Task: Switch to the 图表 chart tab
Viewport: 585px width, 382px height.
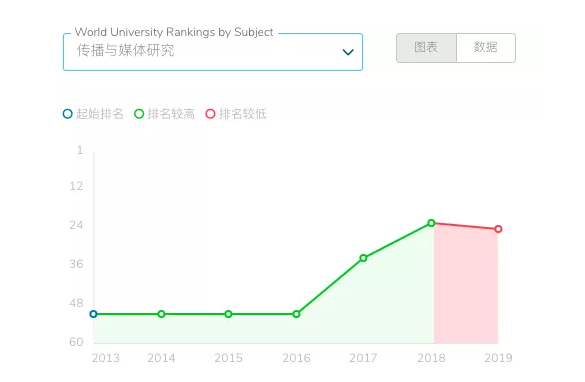Action: (426, 48)
